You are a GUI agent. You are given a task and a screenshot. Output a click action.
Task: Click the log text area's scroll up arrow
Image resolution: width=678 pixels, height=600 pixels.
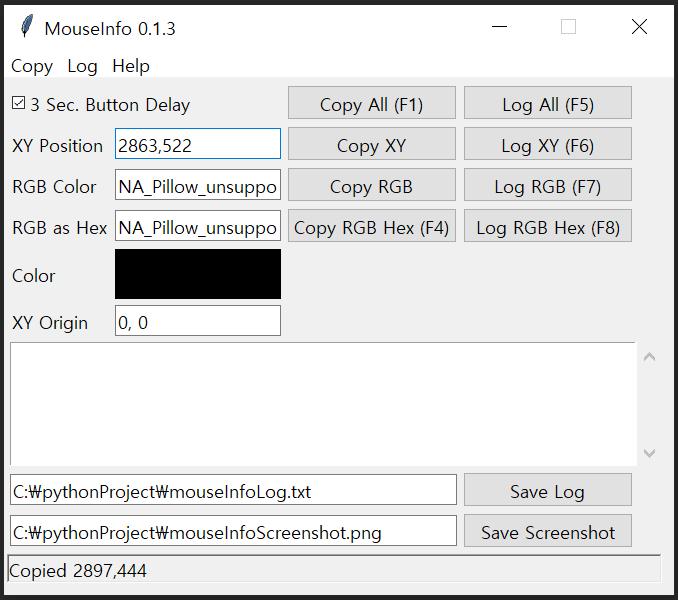point(649,357)
